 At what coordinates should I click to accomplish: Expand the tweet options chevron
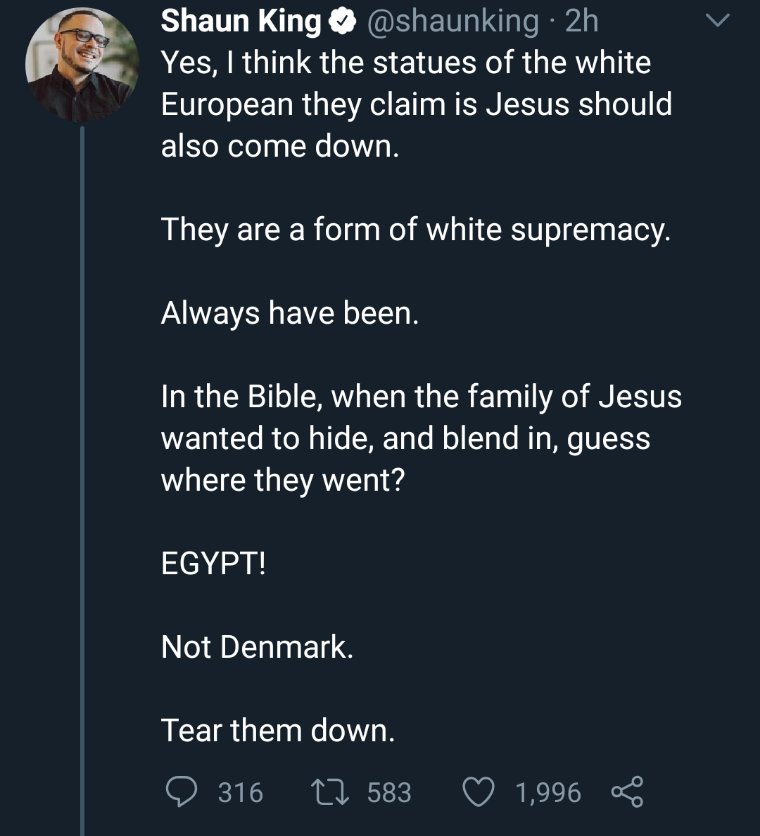[x=717, y=21]
